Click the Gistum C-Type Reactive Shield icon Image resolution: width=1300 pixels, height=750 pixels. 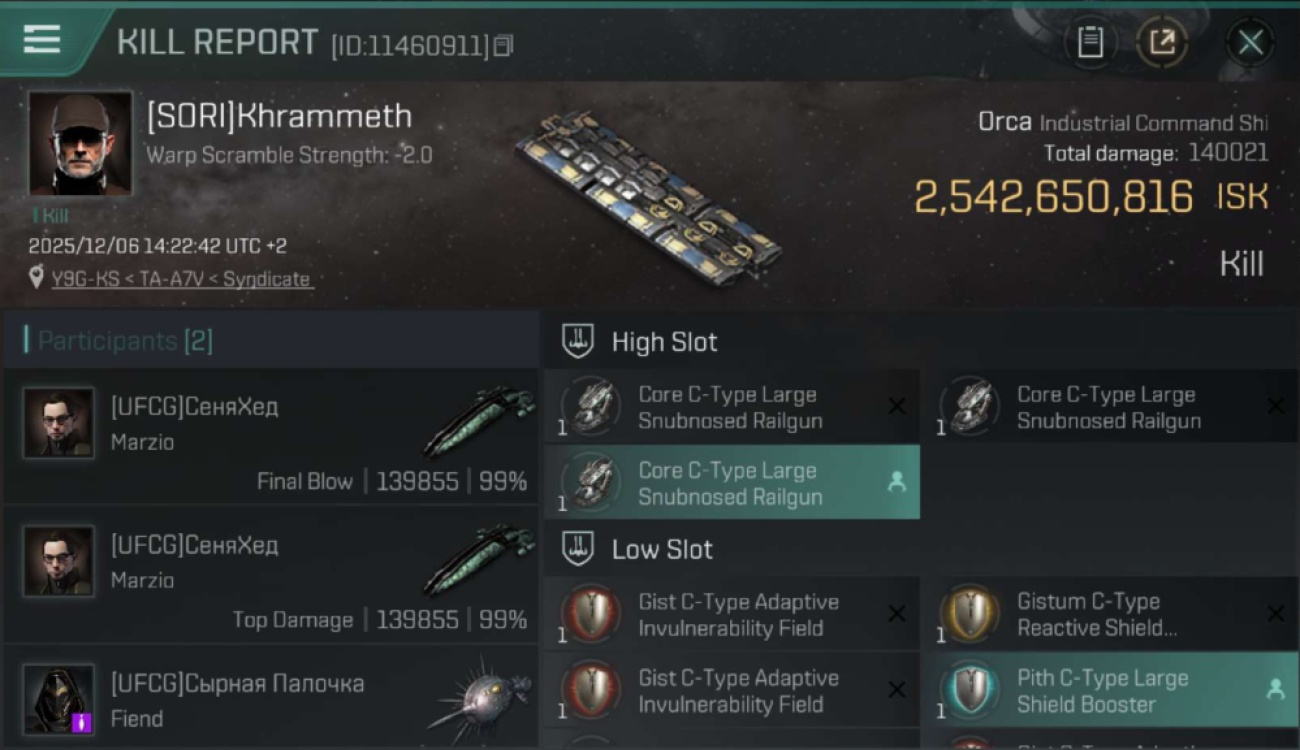(971, 614)
